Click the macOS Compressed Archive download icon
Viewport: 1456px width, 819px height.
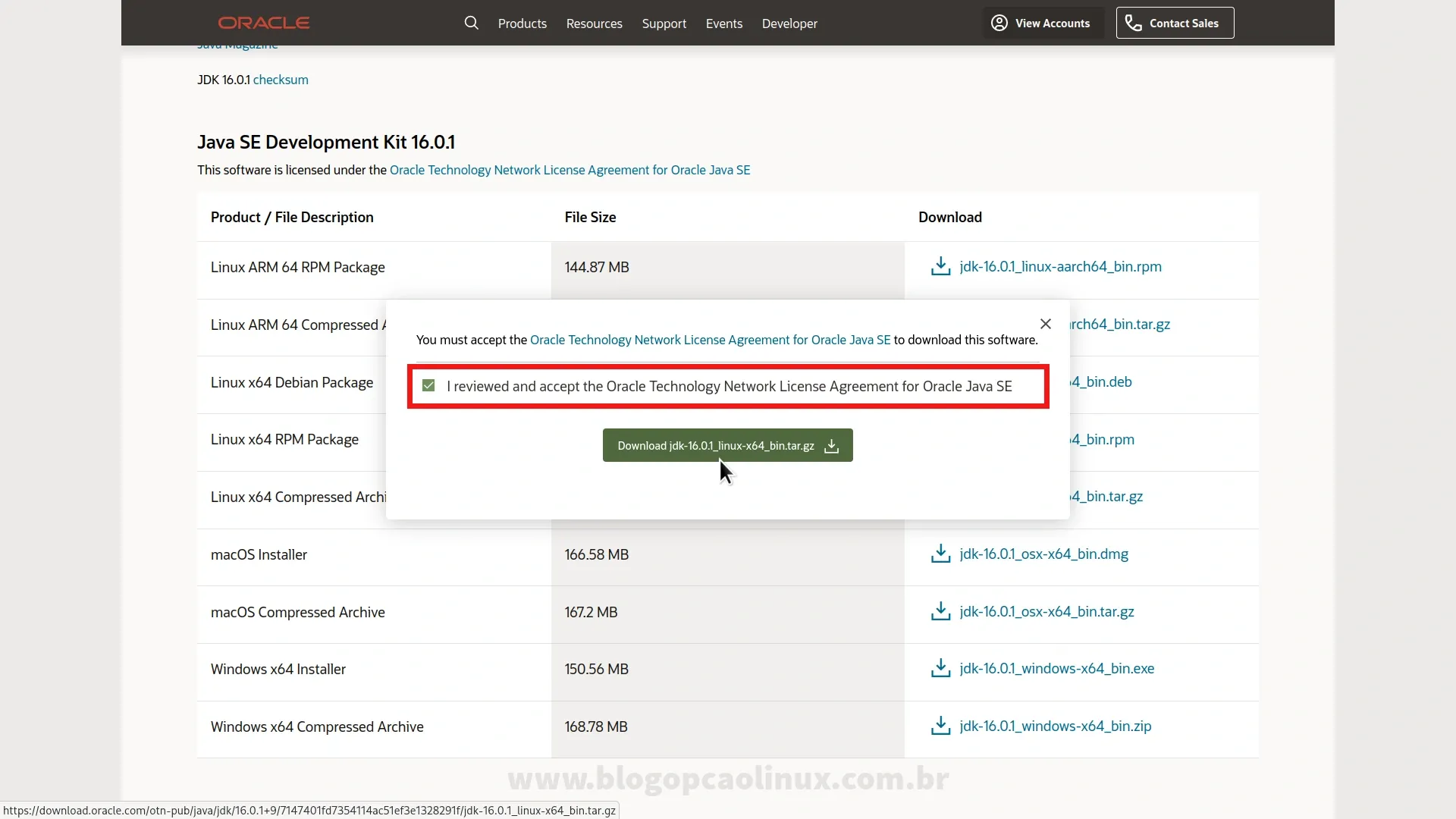click(941, 611)
